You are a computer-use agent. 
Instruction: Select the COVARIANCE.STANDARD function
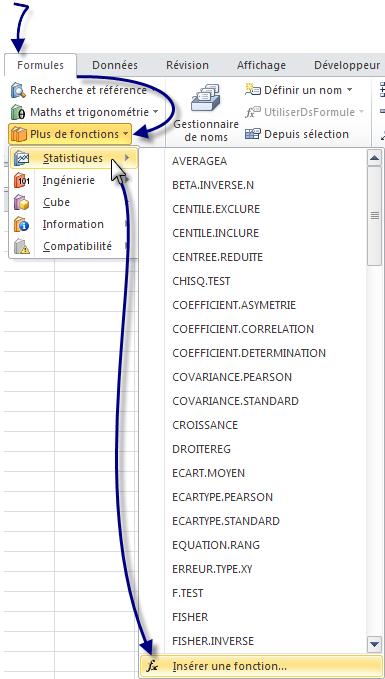point(235,401)
